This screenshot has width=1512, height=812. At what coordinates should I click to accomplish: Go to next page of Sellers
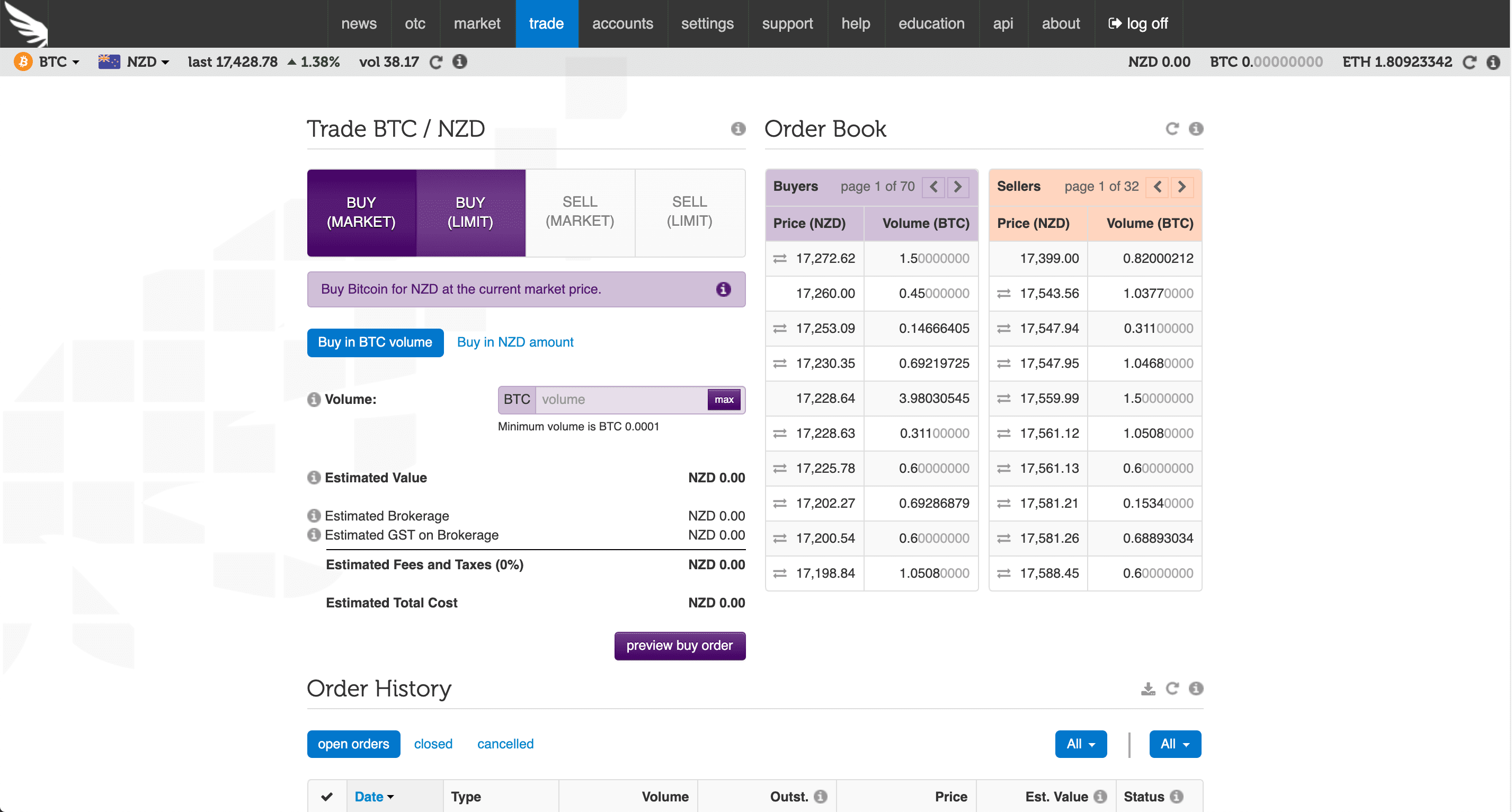tap(1181, 187)
